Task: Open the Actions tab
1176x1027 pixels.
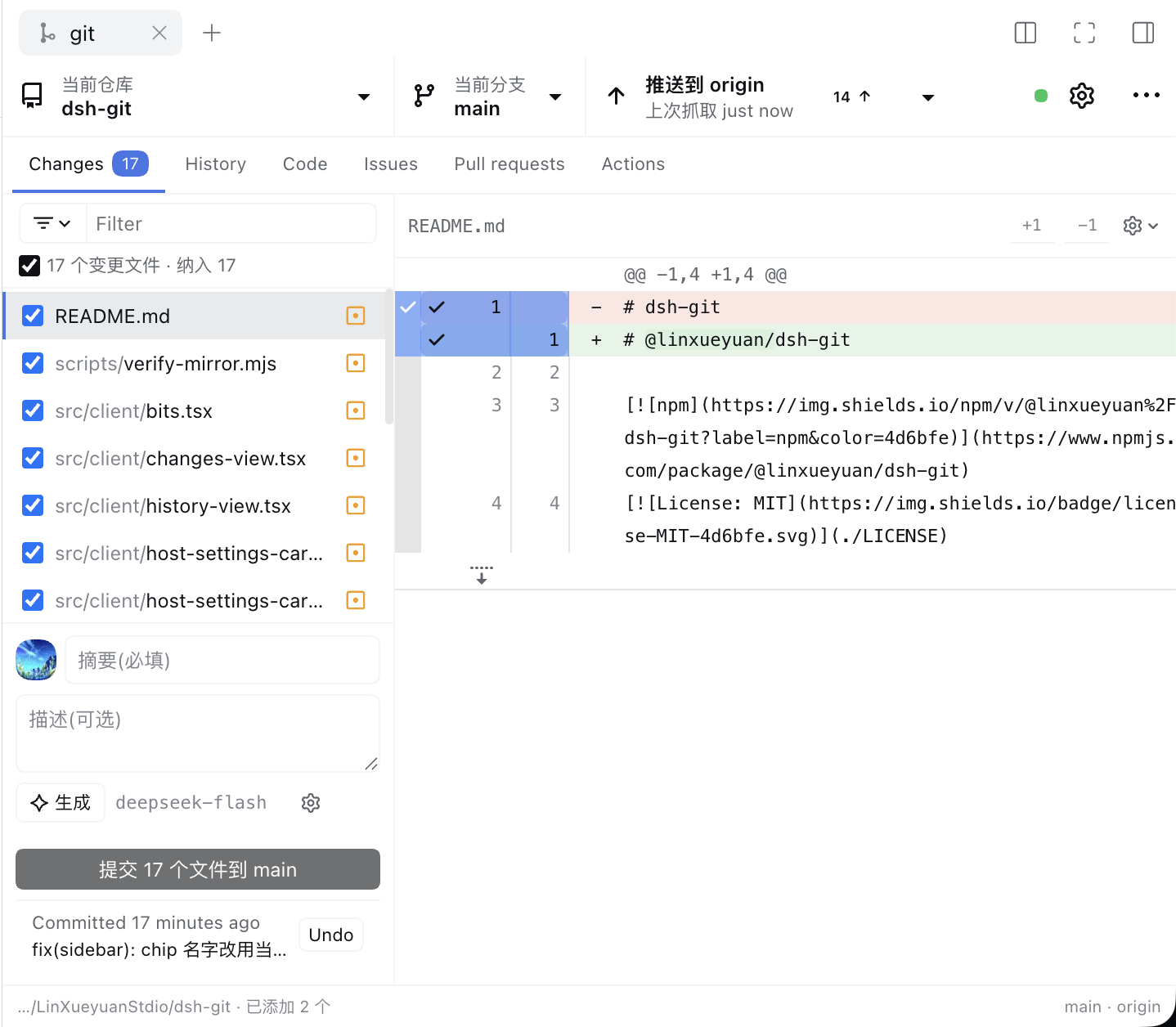Action: [x=633, y=164]
